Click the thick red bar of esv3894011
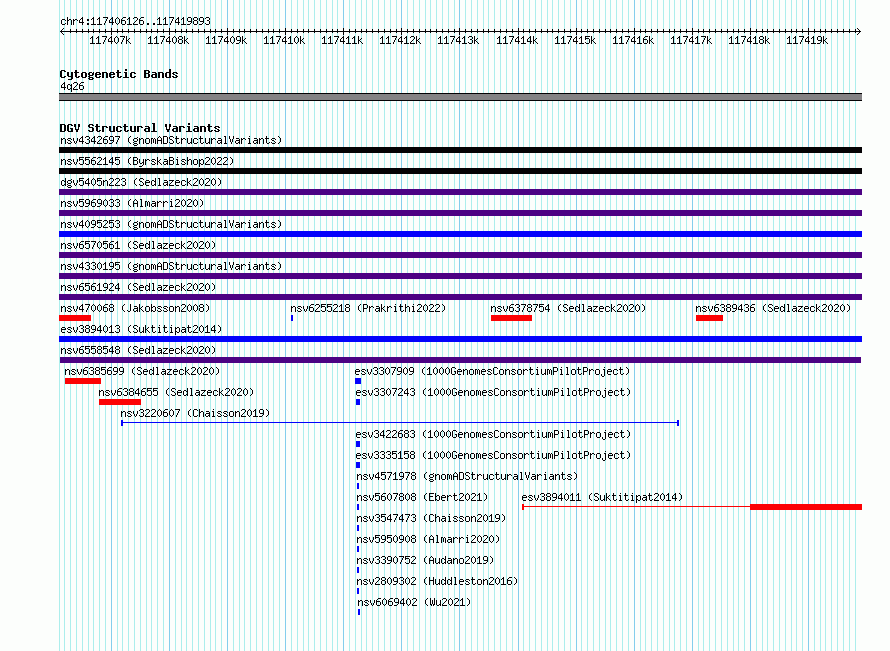 point(806,507)
